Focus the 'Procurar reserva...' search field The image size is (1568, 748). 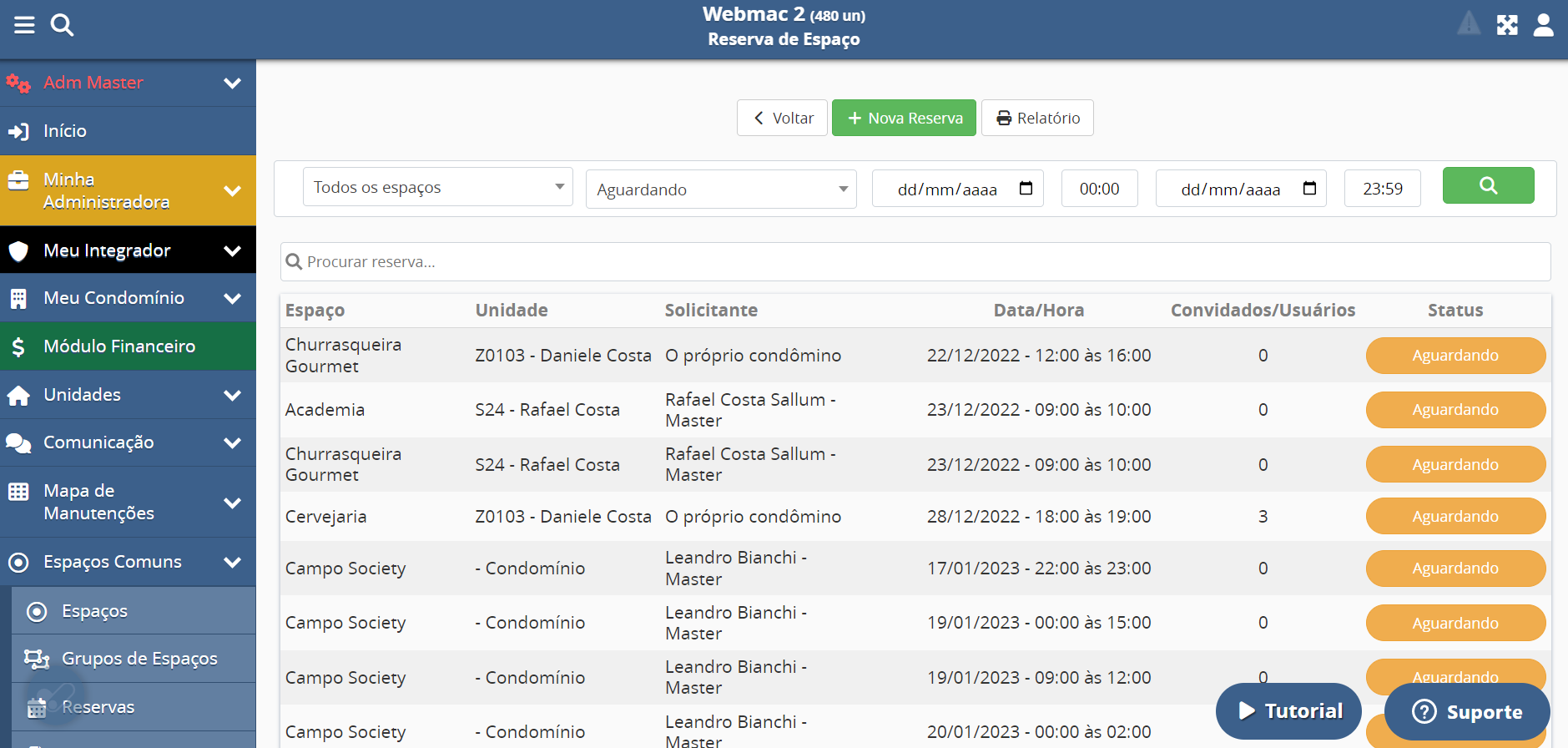pyautogui.click(x=915, y=262)
